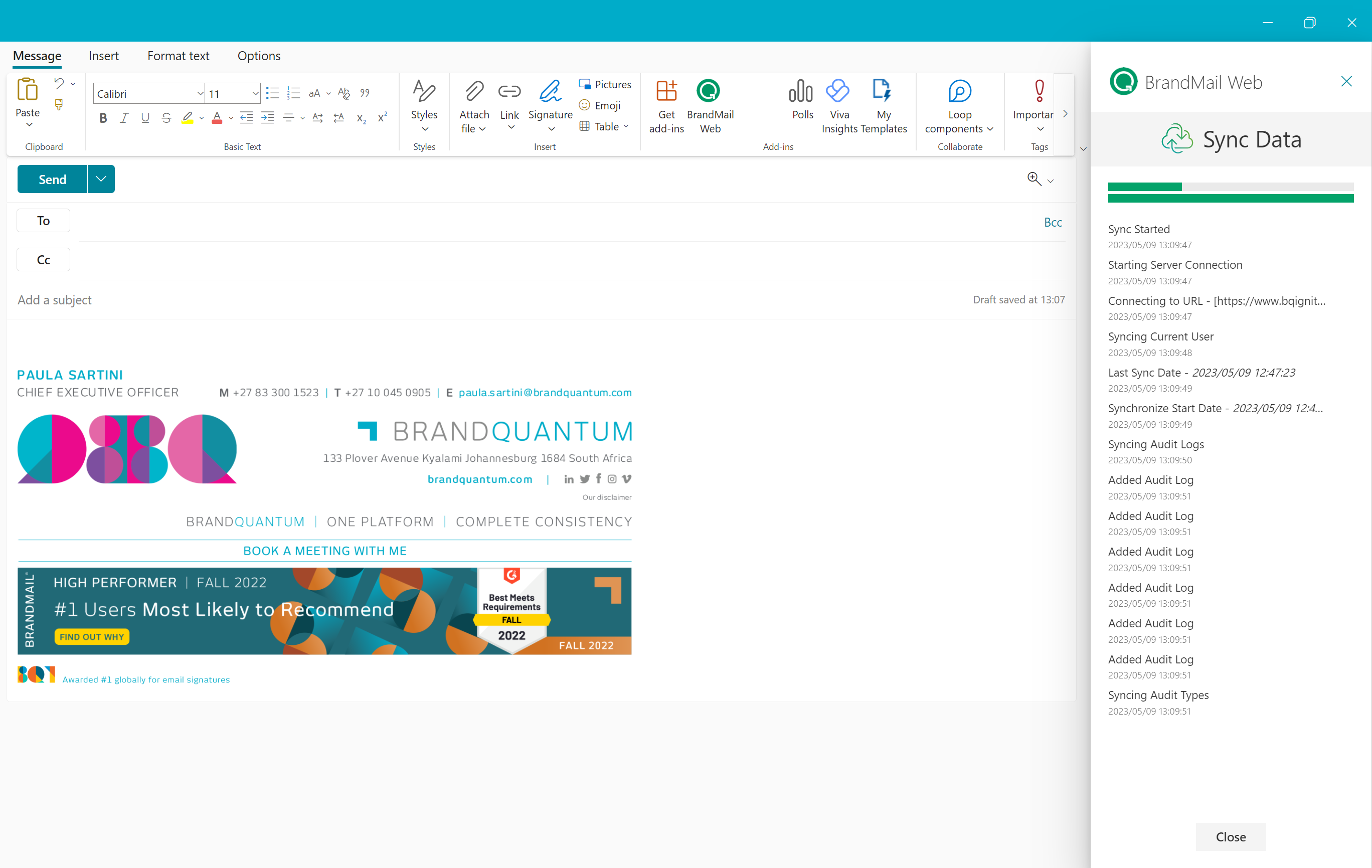This screenshot has width=1372, height=868.
Task: Click the Polls add-in icon
Action: point(801,91)
